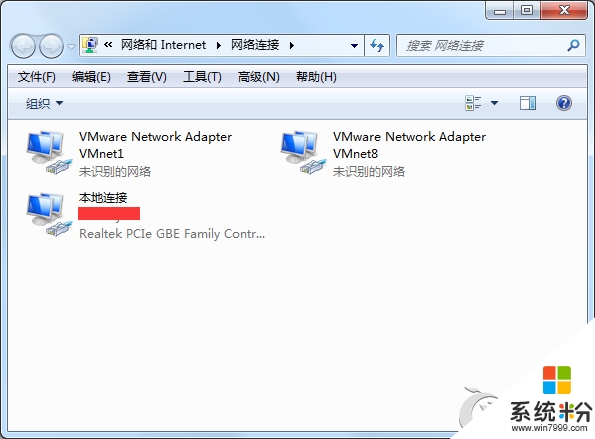
Task: Click the search magnifier icon
Action: pos(573,46)
